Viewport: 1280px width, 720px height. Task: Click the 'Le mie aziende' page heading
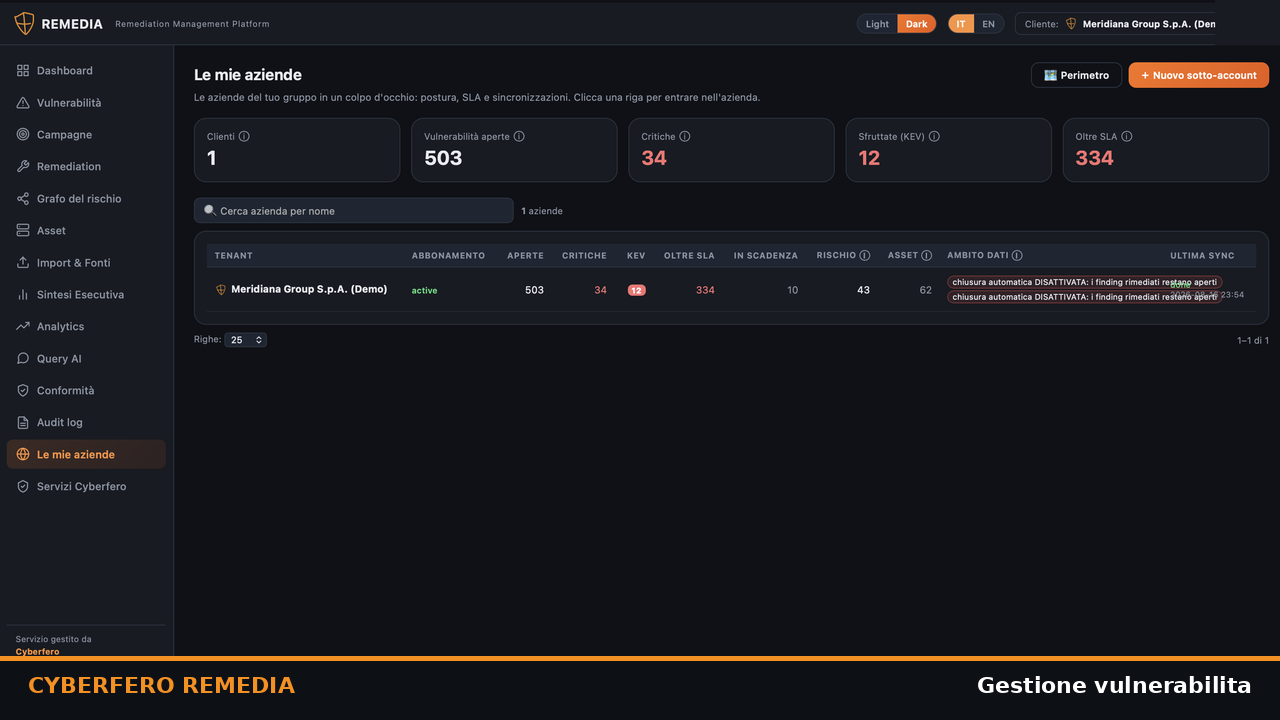248,75
